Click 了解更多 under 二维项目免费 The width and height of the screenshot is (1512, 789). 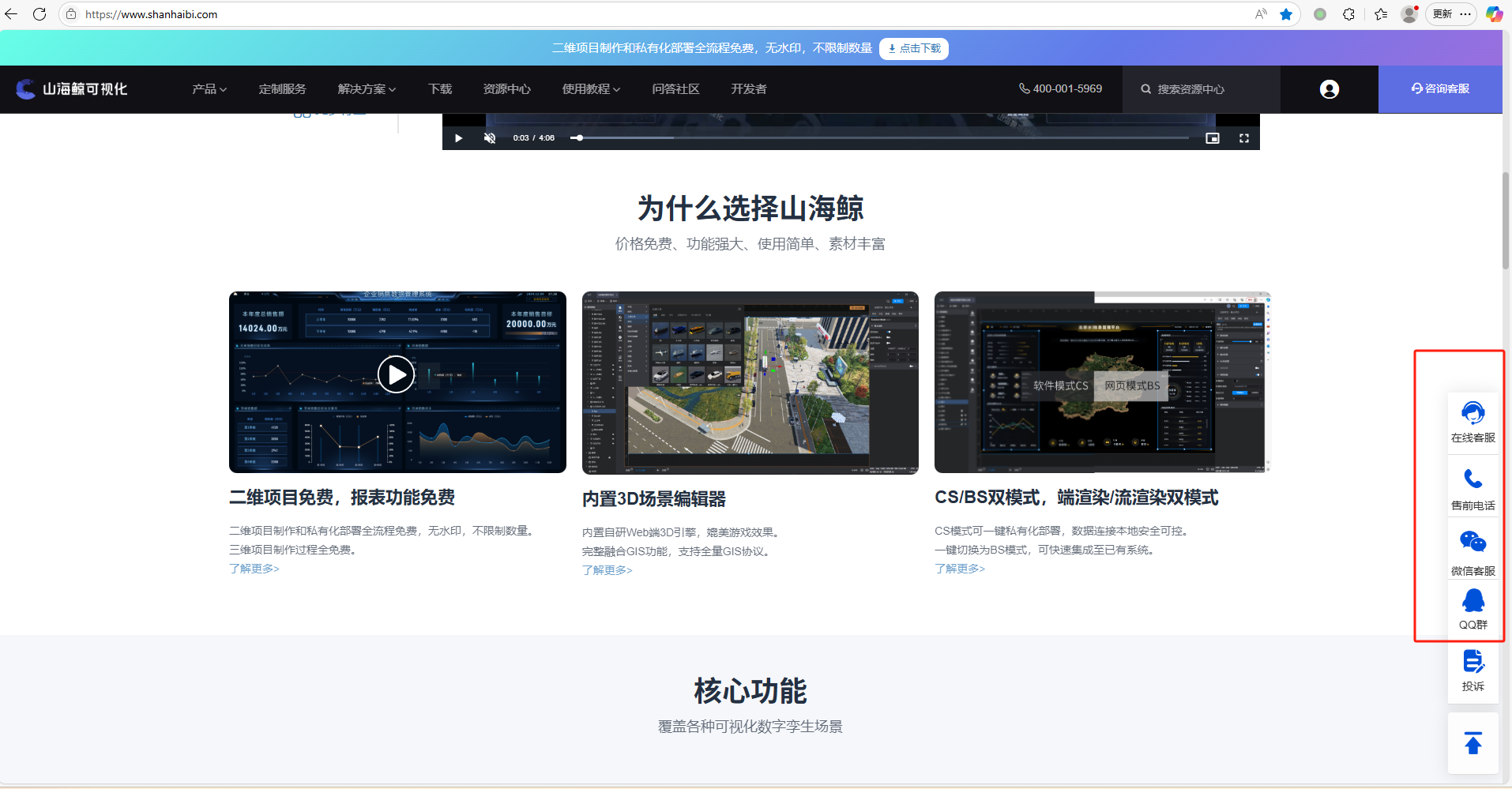click(x=254, y=569)
